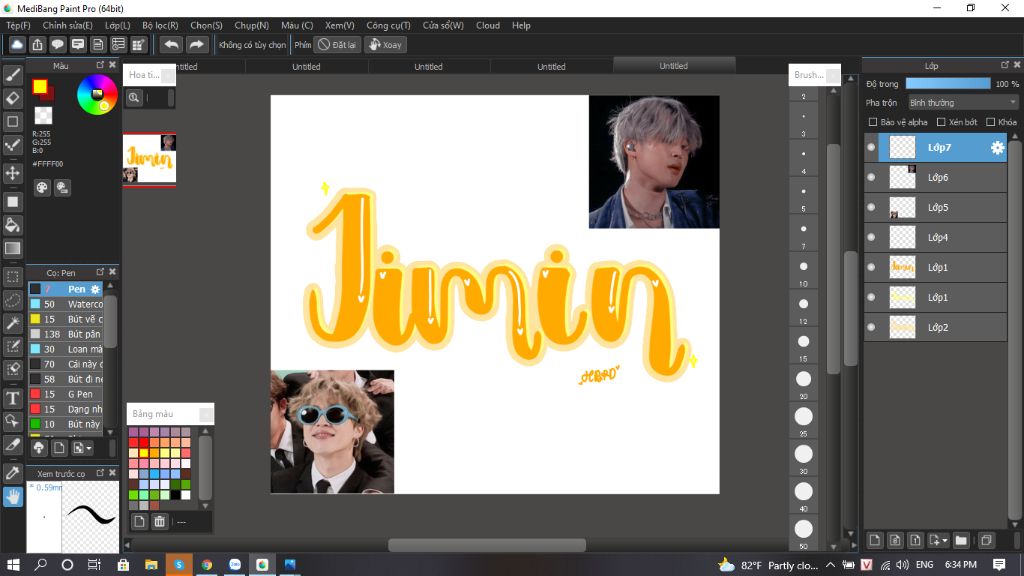
Task: Undock the Màu color panel
Action: (x=100, y=65)
